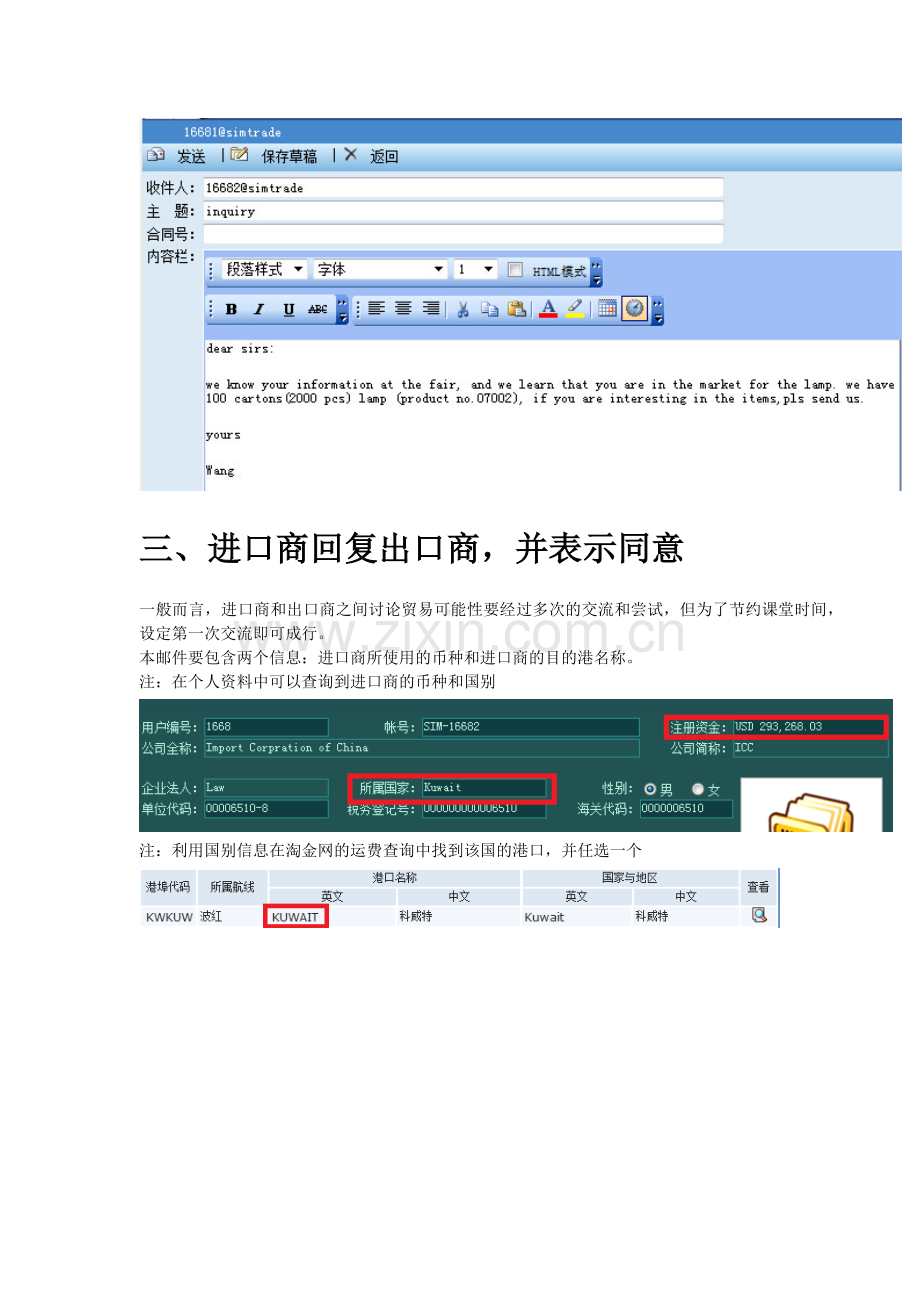Open the 字体 font dropdown
This screenshot has height=1302, width=920.
380,269
